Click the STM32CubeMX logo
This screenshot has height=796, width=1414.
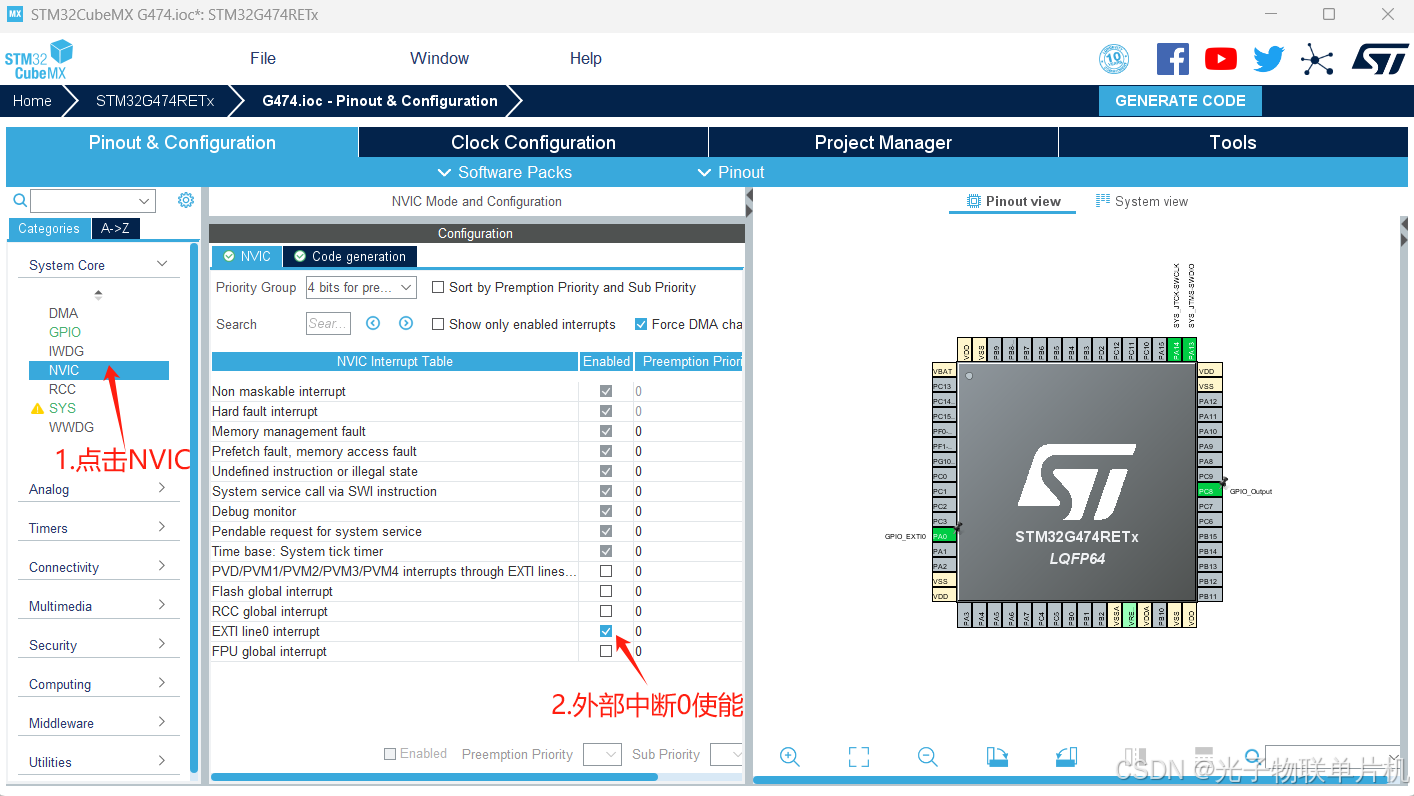click(x=39, y=59)
